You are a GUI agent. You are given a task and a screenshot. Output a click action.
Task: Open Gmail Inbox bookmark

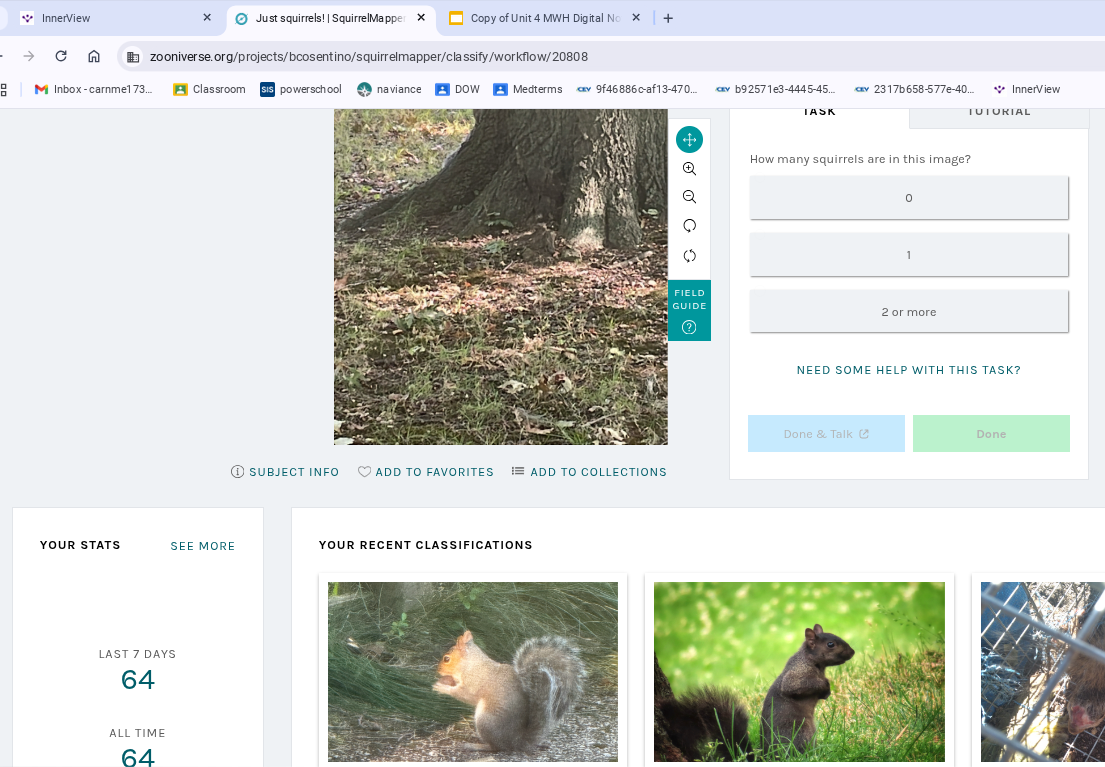pos(94,90)
